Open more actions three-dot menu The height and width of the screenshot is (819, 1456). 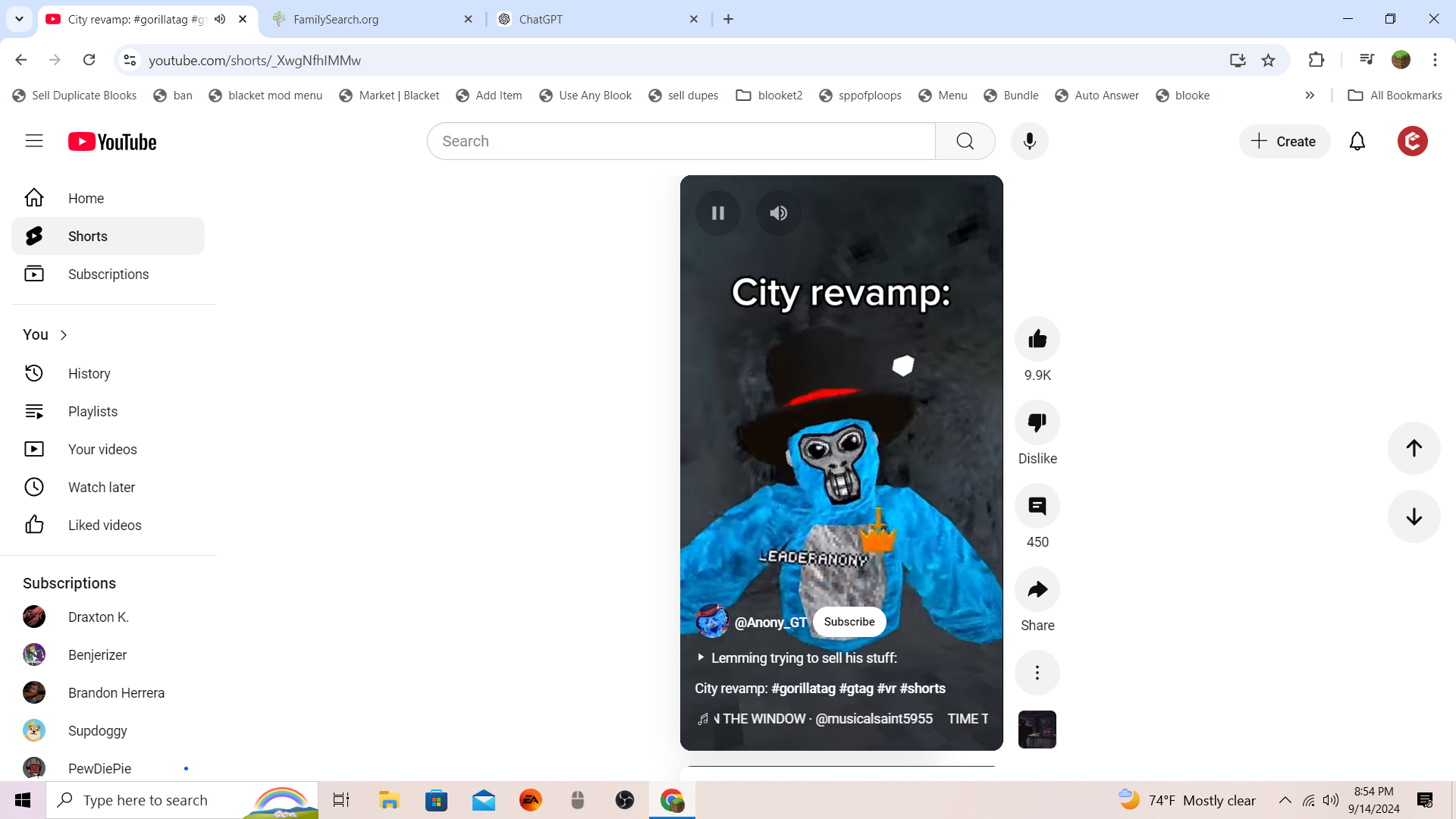tap(1037, 673)
